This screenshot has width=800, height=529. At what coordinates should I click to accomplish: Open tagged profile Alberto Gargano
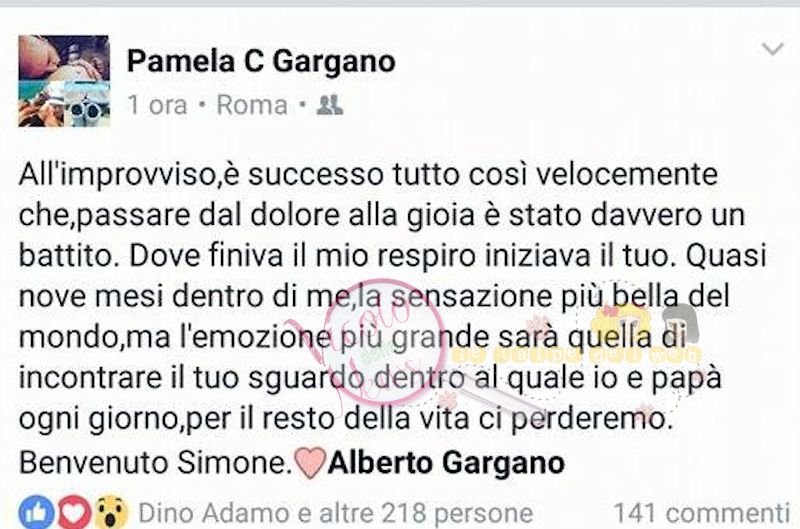point(446,463)
